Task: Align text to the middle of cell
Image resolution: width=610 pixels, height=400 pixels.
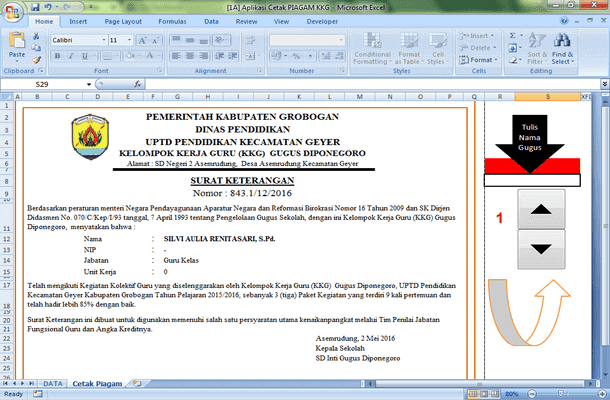Action: point(190,40)
